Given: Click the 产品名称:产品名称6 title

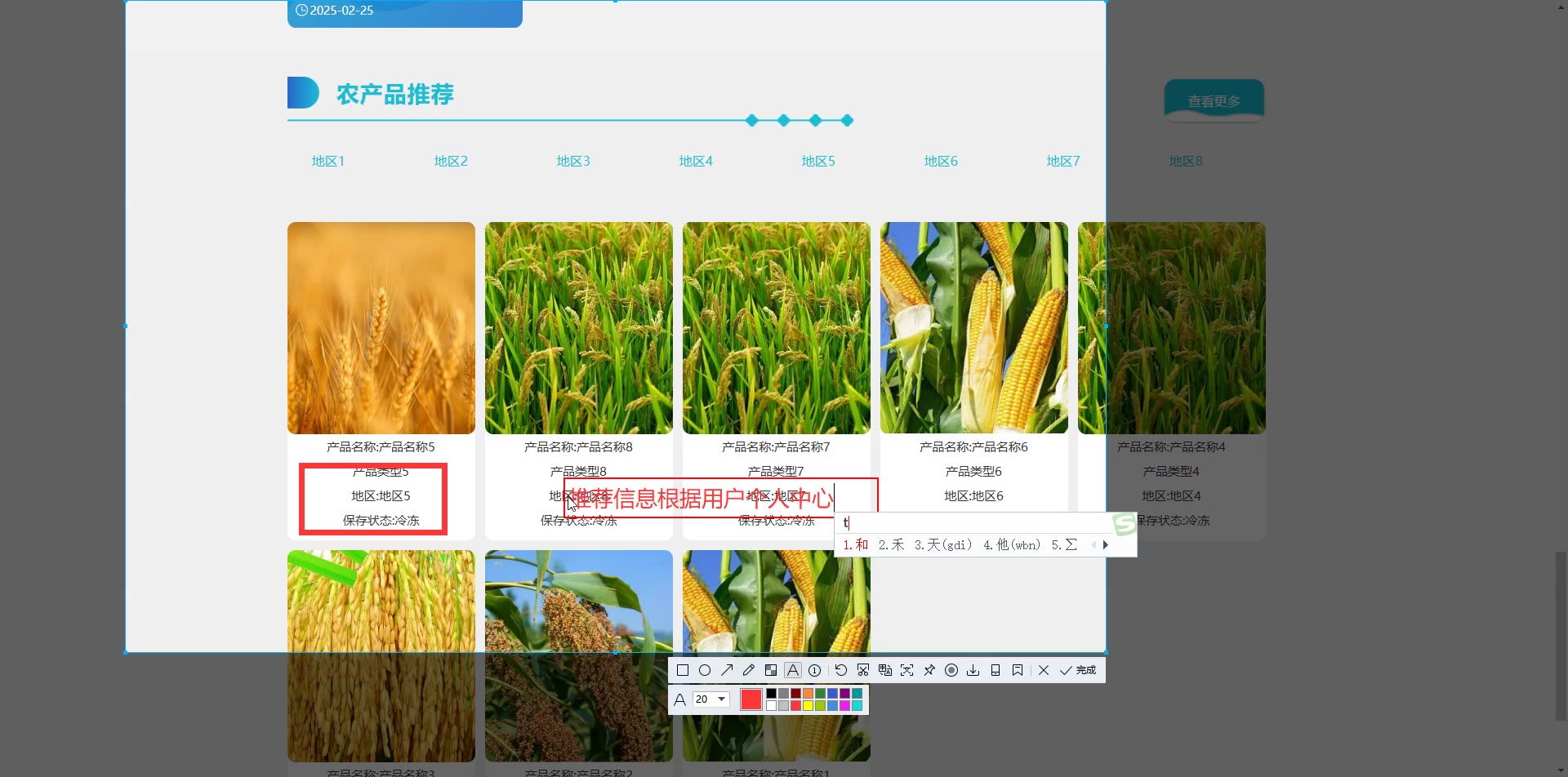Looking at the screenshot, I should point(973,447).
